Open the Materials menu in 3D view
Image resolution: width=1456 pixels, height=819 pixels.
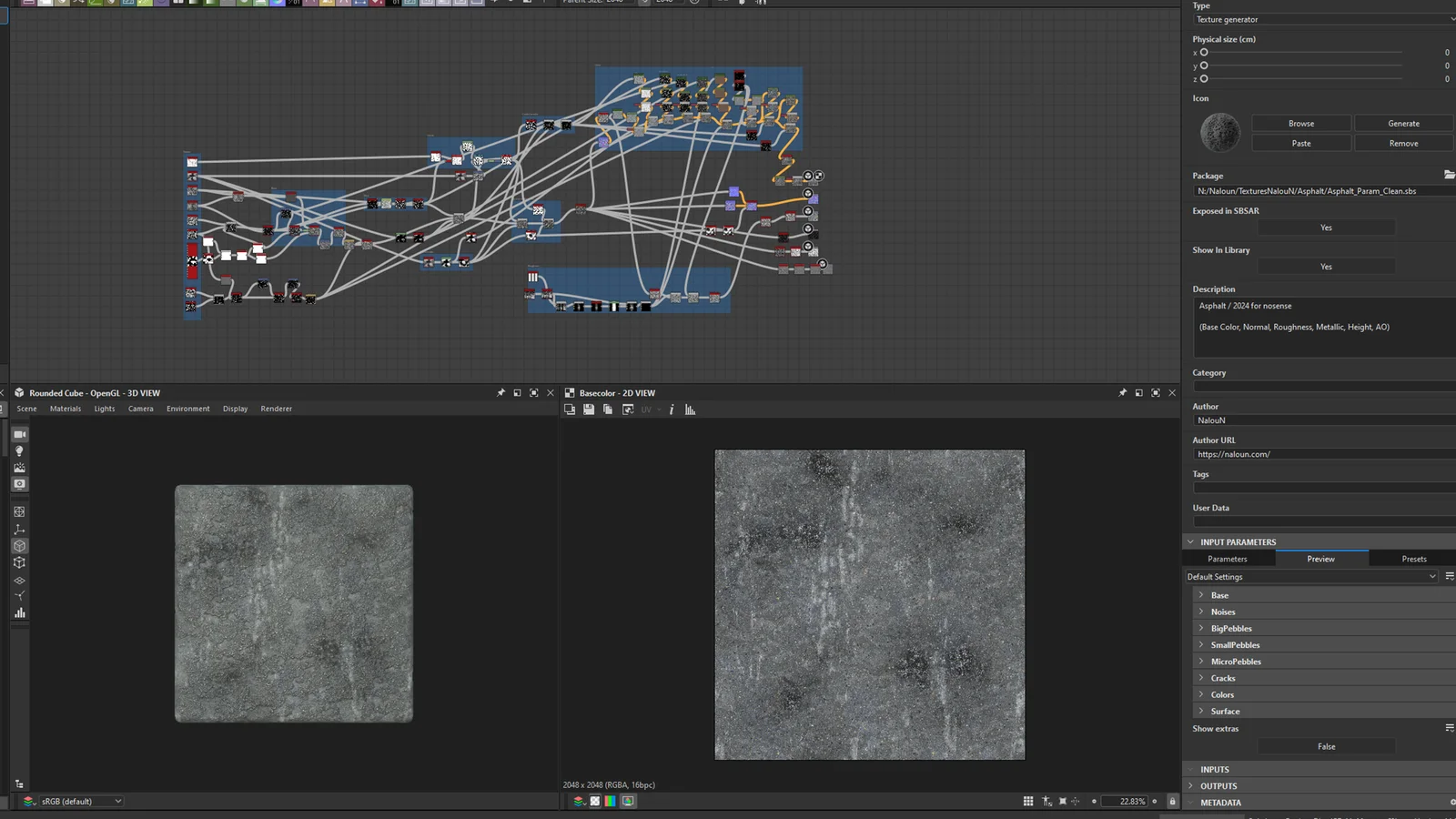coord(65,409)
